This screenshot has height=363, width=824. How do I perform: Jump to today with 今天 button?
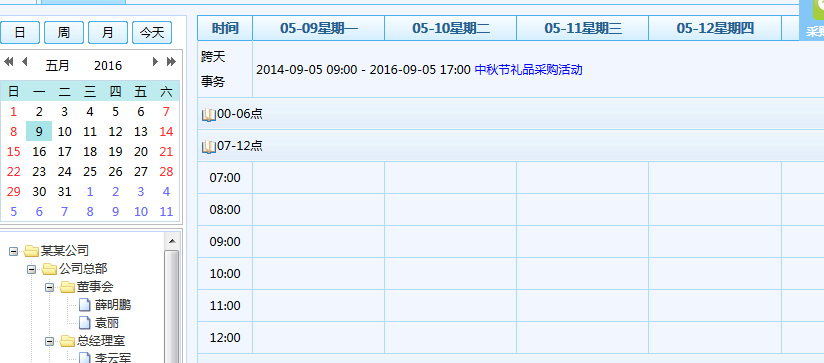(x=152, y=33)
